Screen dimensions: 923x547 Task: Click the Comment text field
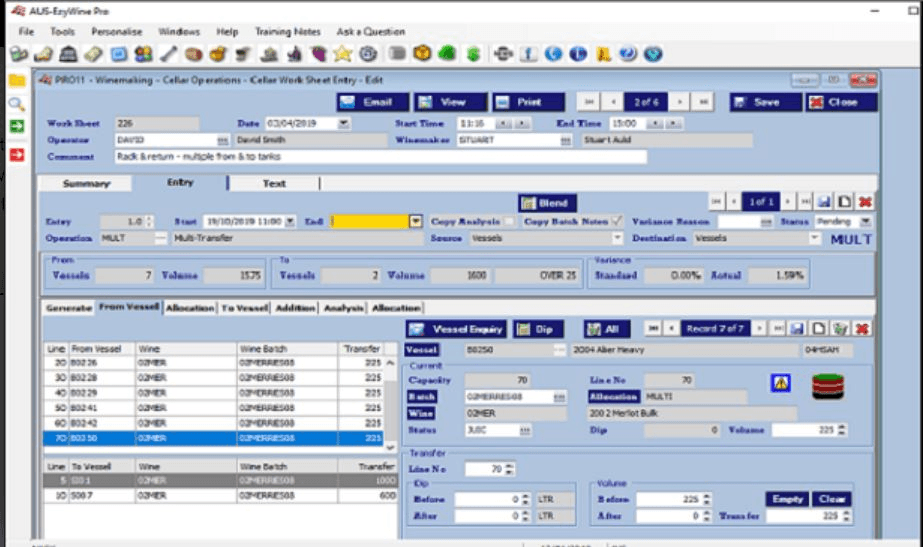pyautogui.click(x=381, y=157)
